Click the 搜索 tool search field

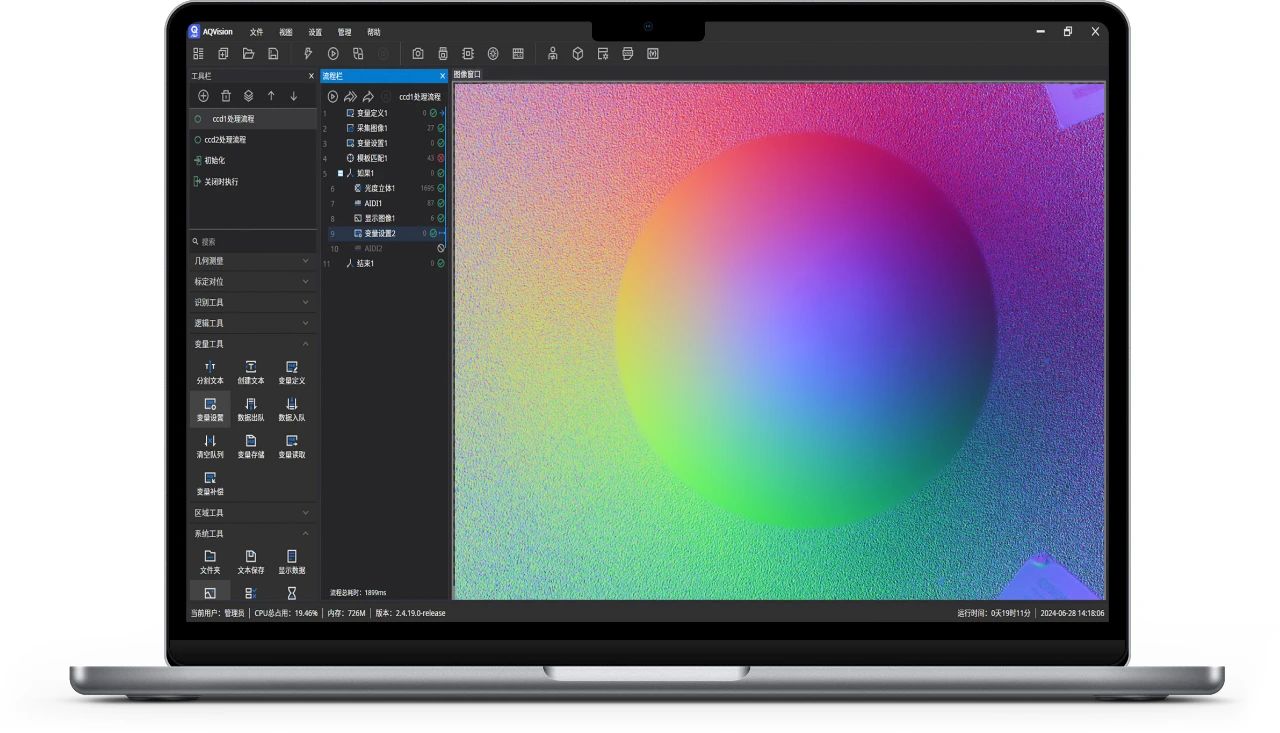253,242
